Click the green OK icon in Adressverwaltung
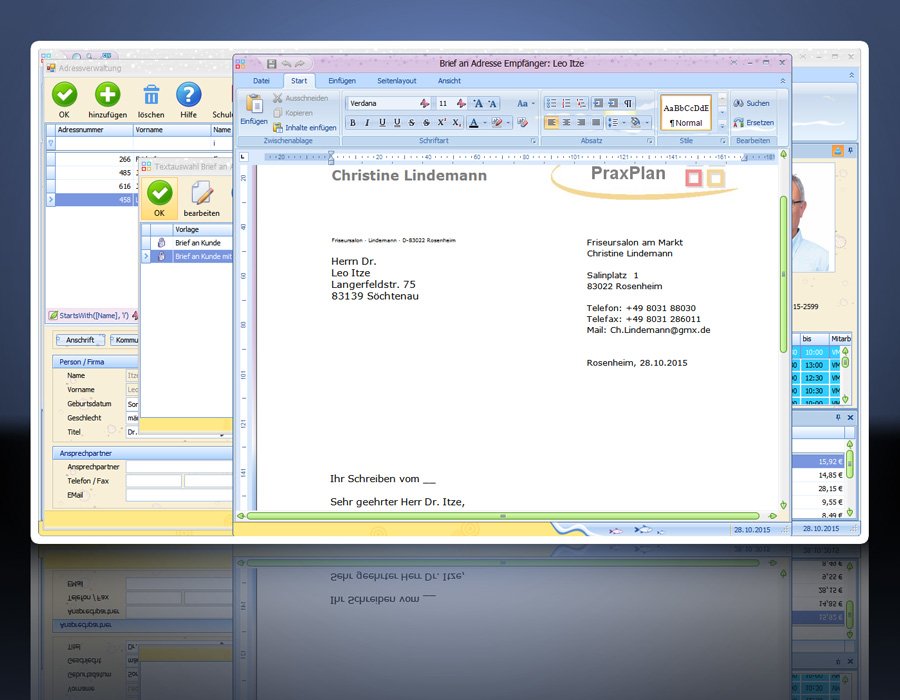 tap(64, 94)
